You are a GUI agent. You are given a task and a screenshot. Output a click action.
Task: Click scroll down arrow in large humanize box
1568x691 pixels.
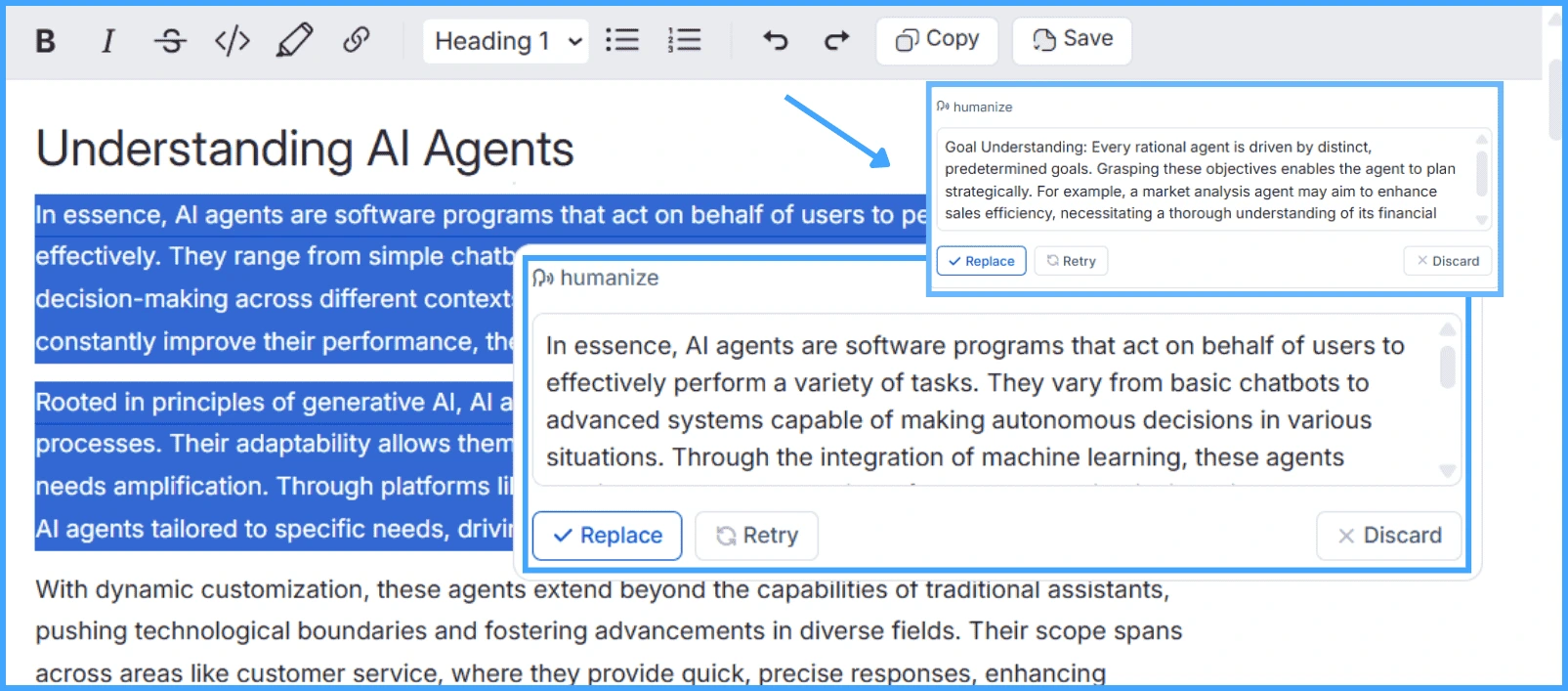pyautogui.click(x=1448, y=471)
